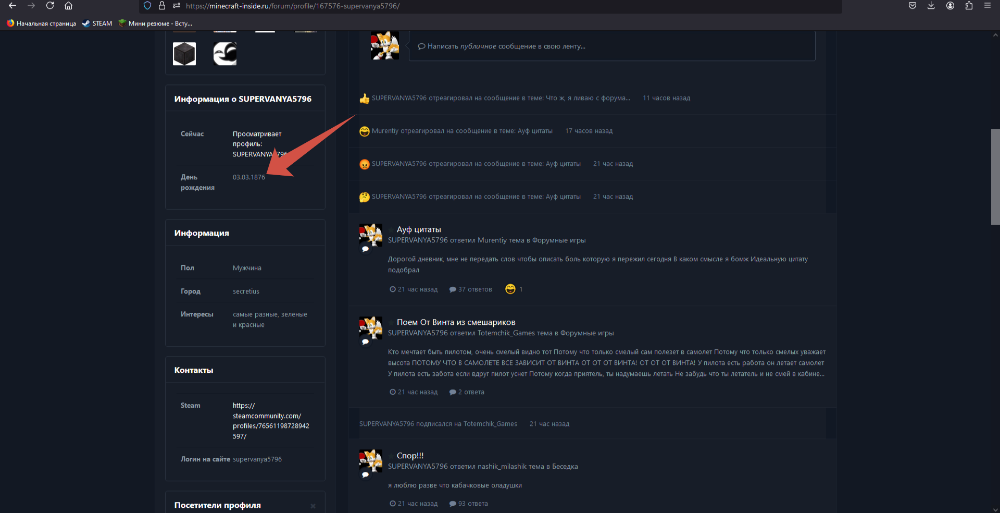Click the tracking protection shield icon
The image size is (1000, 513).
147,6
